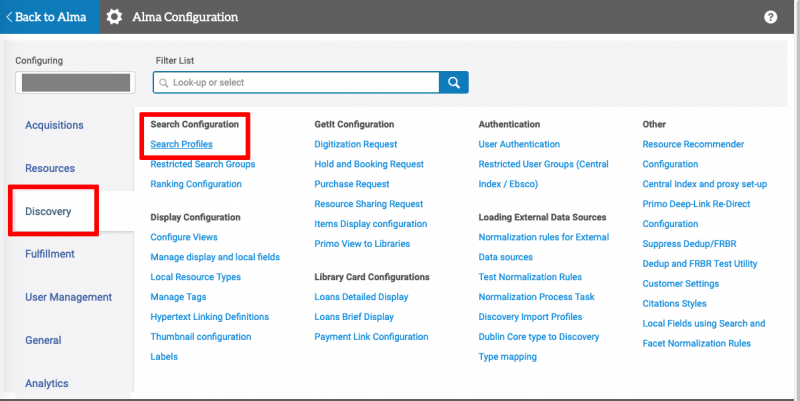Click the help question mark icon
800x401 pixels.
coord(770,17)
